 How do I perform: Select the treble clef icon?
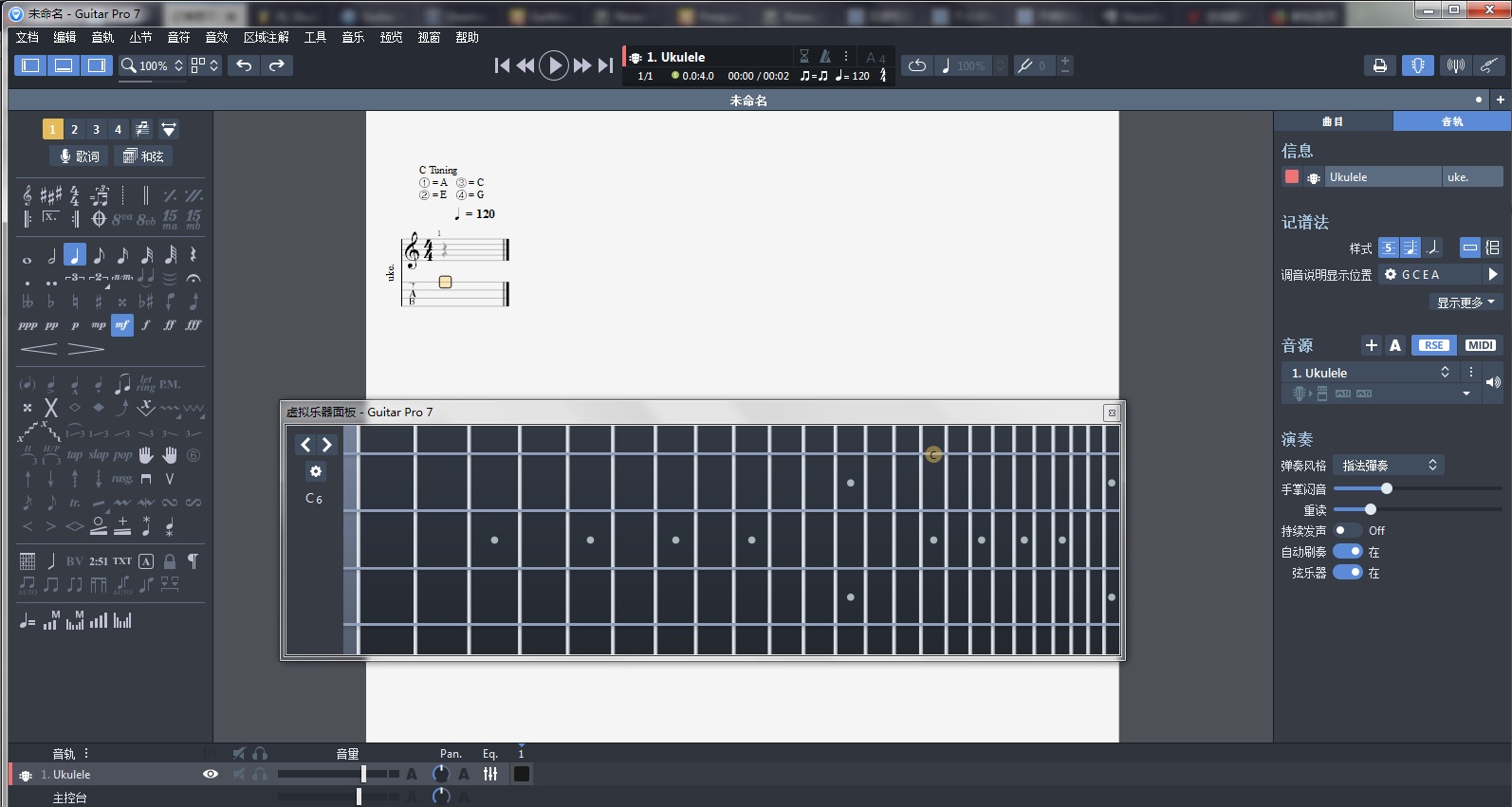(28, 195)
